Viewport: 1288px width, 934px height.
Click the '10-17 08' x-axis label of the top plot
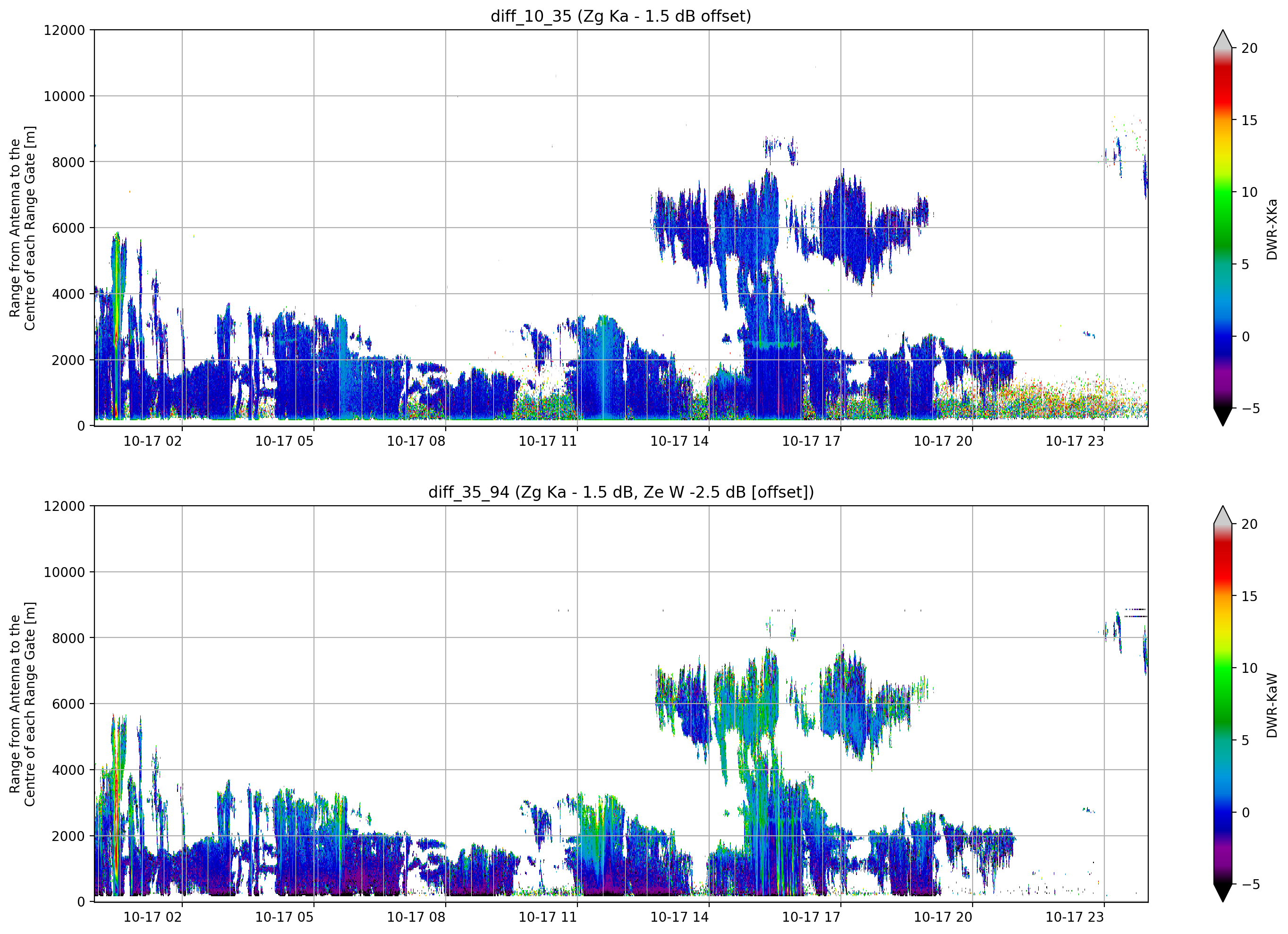click(416, 441)
